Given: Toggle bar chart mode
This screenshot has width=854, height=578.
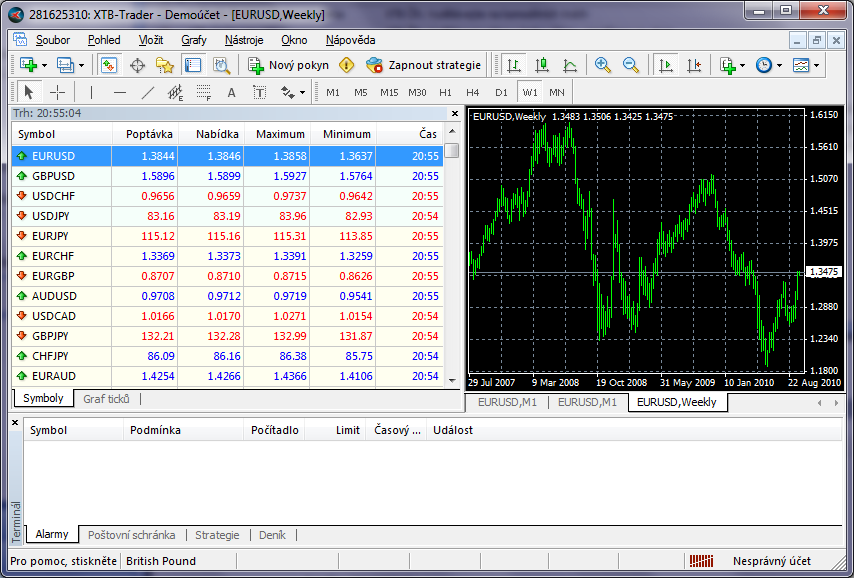Looking at the screenshot, I should click(513, 65).
